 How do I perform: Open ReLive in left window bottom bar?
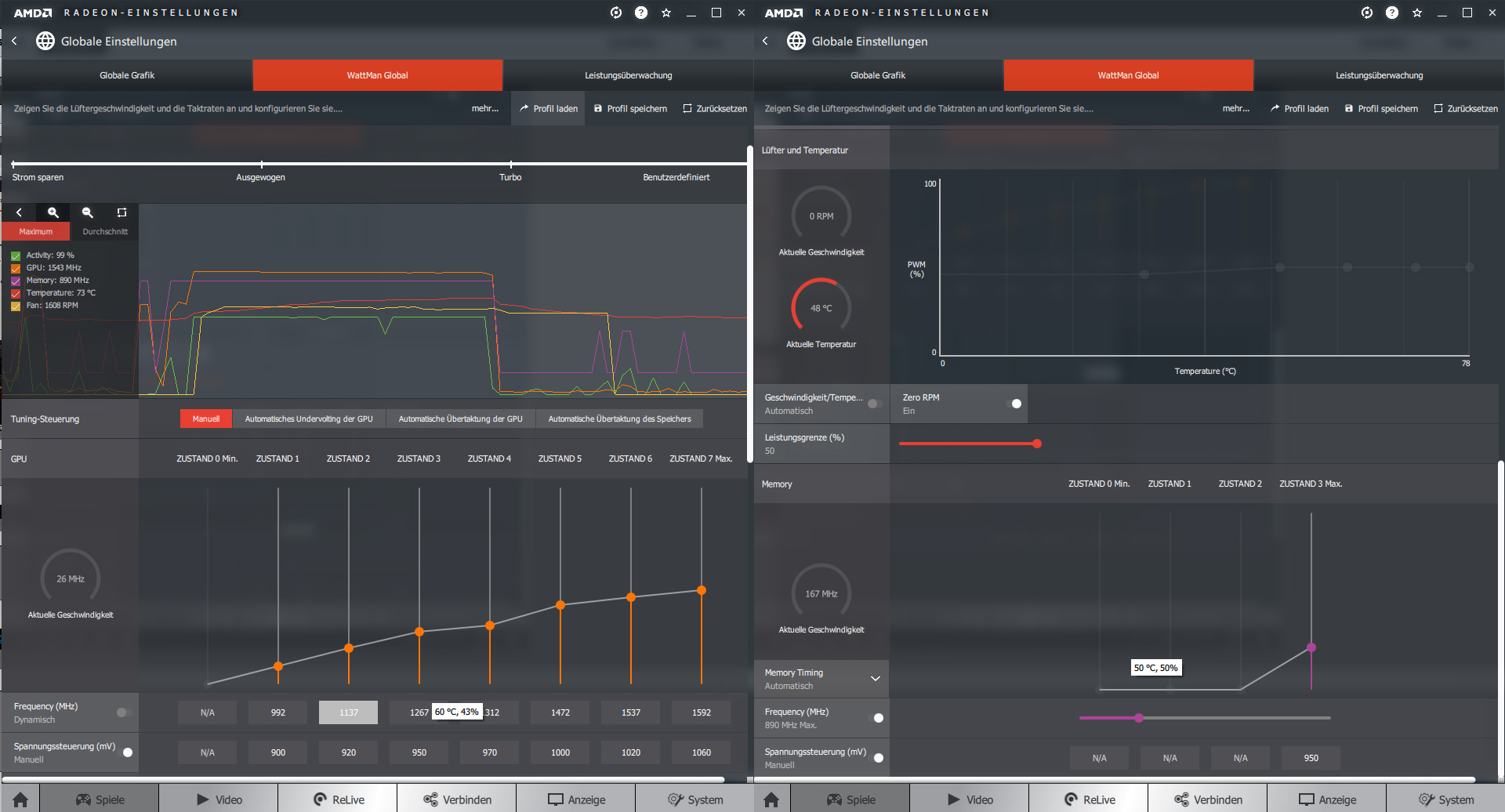point(338,799)
